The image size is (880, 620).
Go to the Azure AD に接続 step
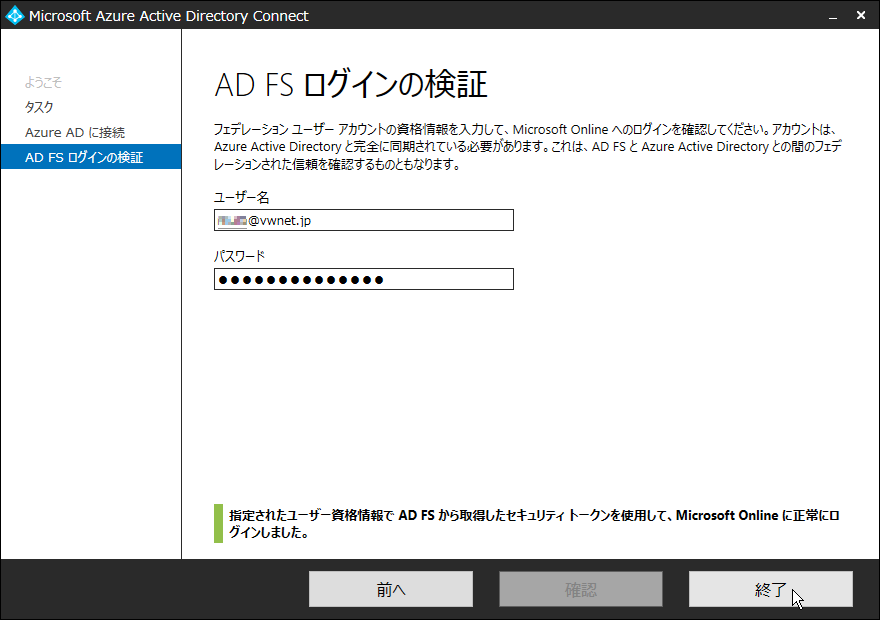point(75,132)
